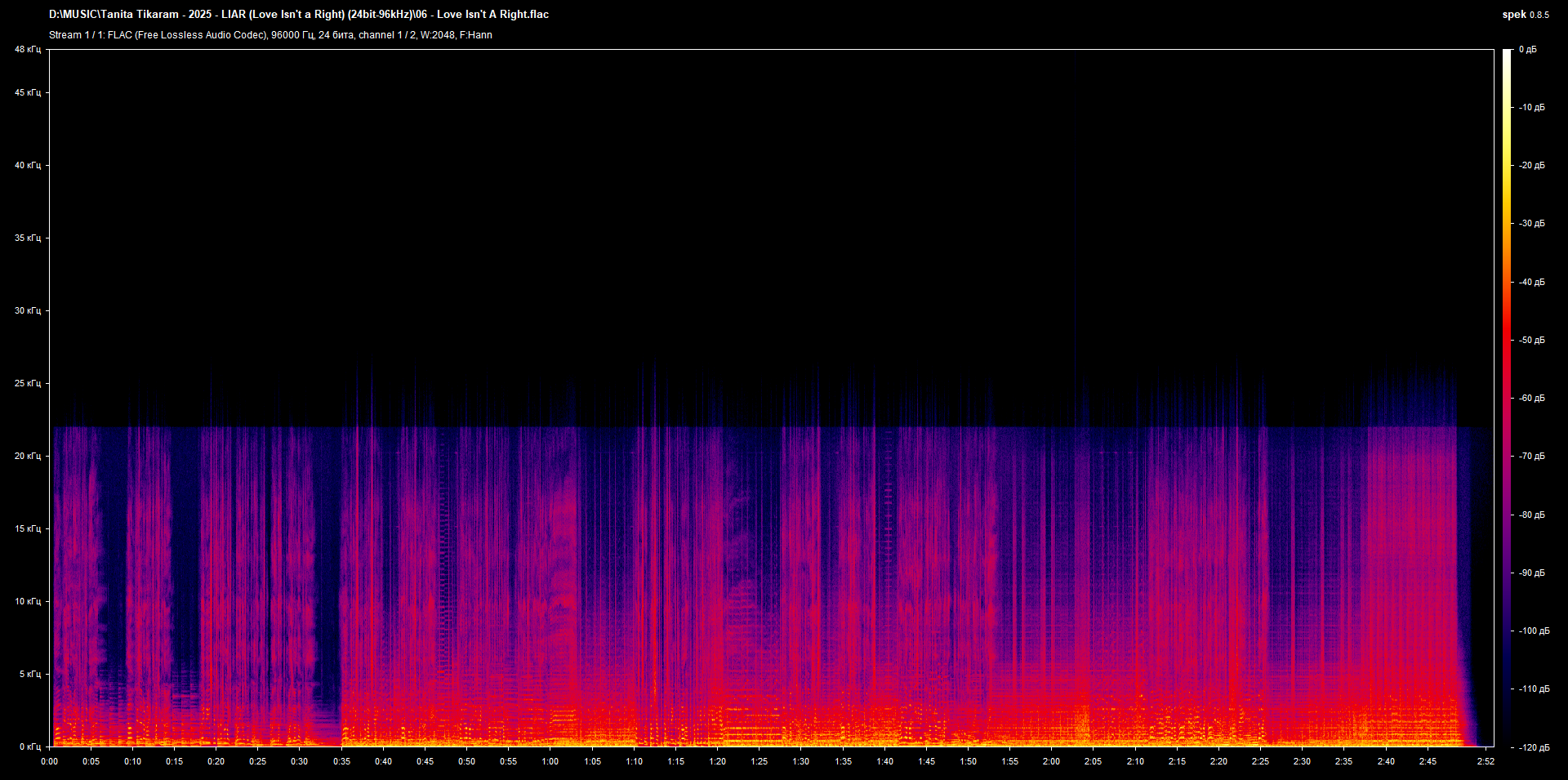Image resolution: width=1568 pixels, height=780 pixels.
Task: Click the 45 кГц frequency axis label
Action: [27, 93]
